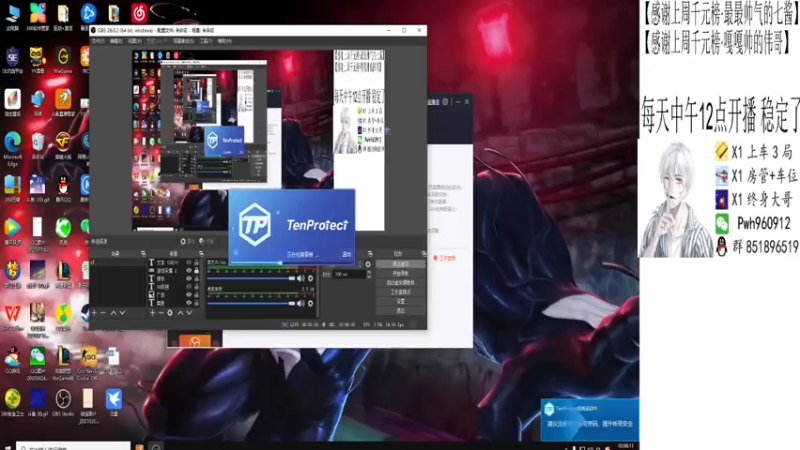Pop out the Scene Transitions dock
This screenshot has width=800, height=450.
[x=370, y=254]
